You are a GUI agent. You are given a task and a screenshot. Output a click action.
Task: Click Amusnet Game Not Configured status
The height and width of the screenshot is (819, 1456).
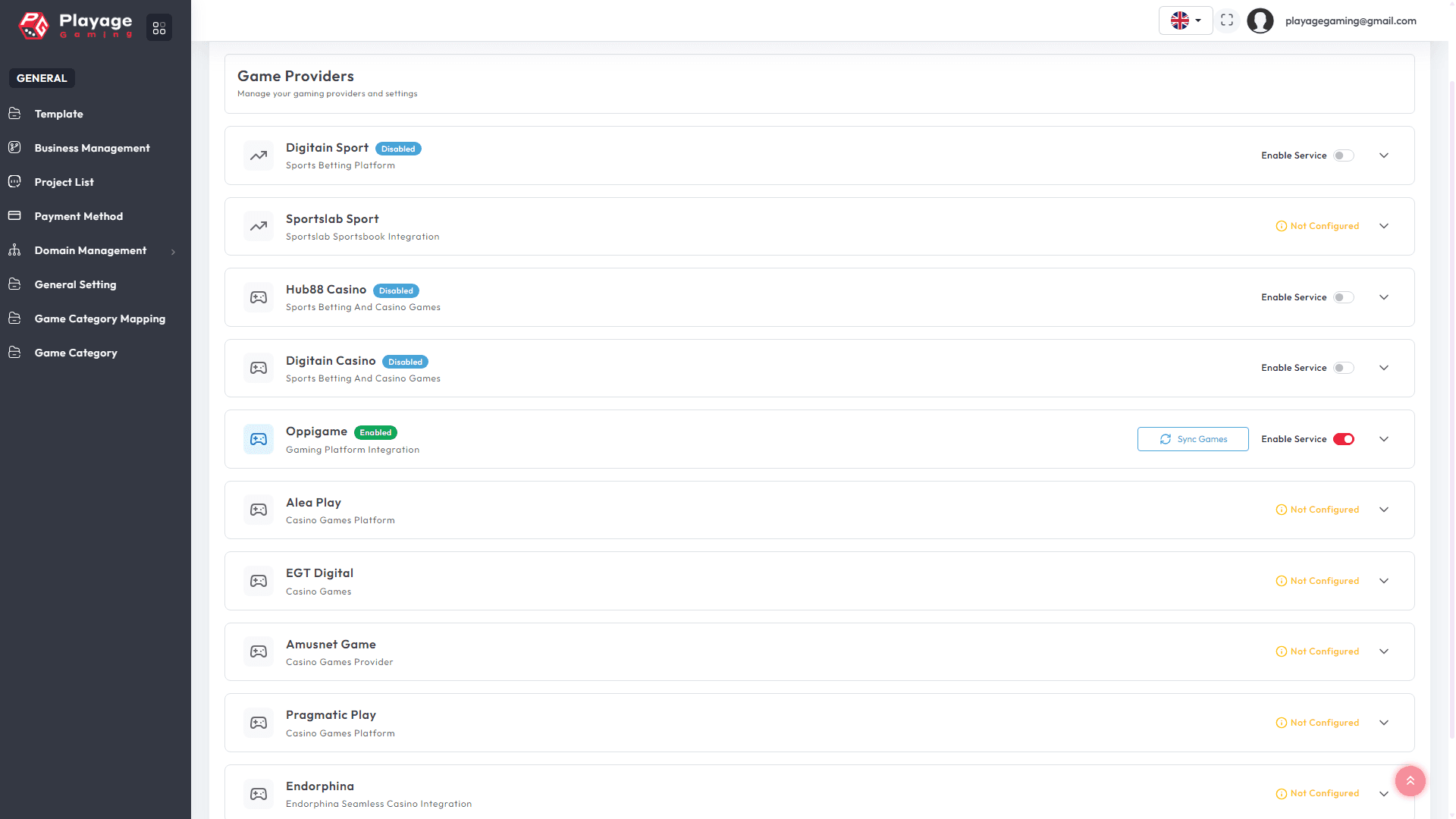click(1318, 651)
